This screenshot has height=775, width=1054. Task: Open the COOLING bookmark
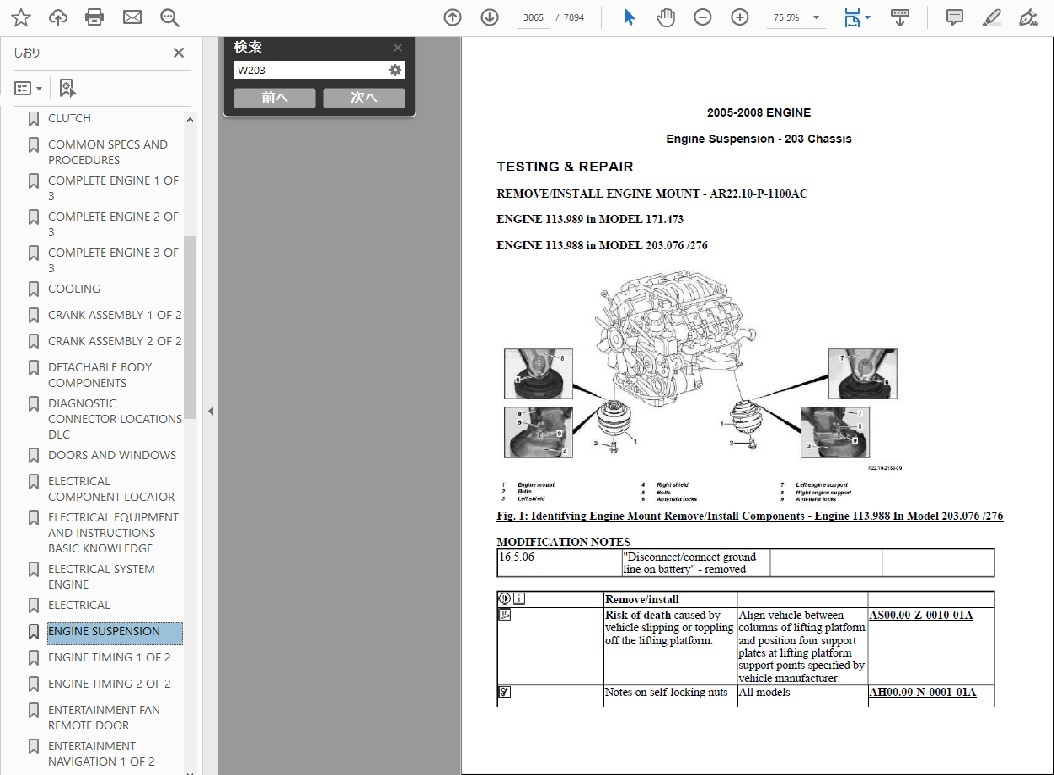click(x=75, y=289)
